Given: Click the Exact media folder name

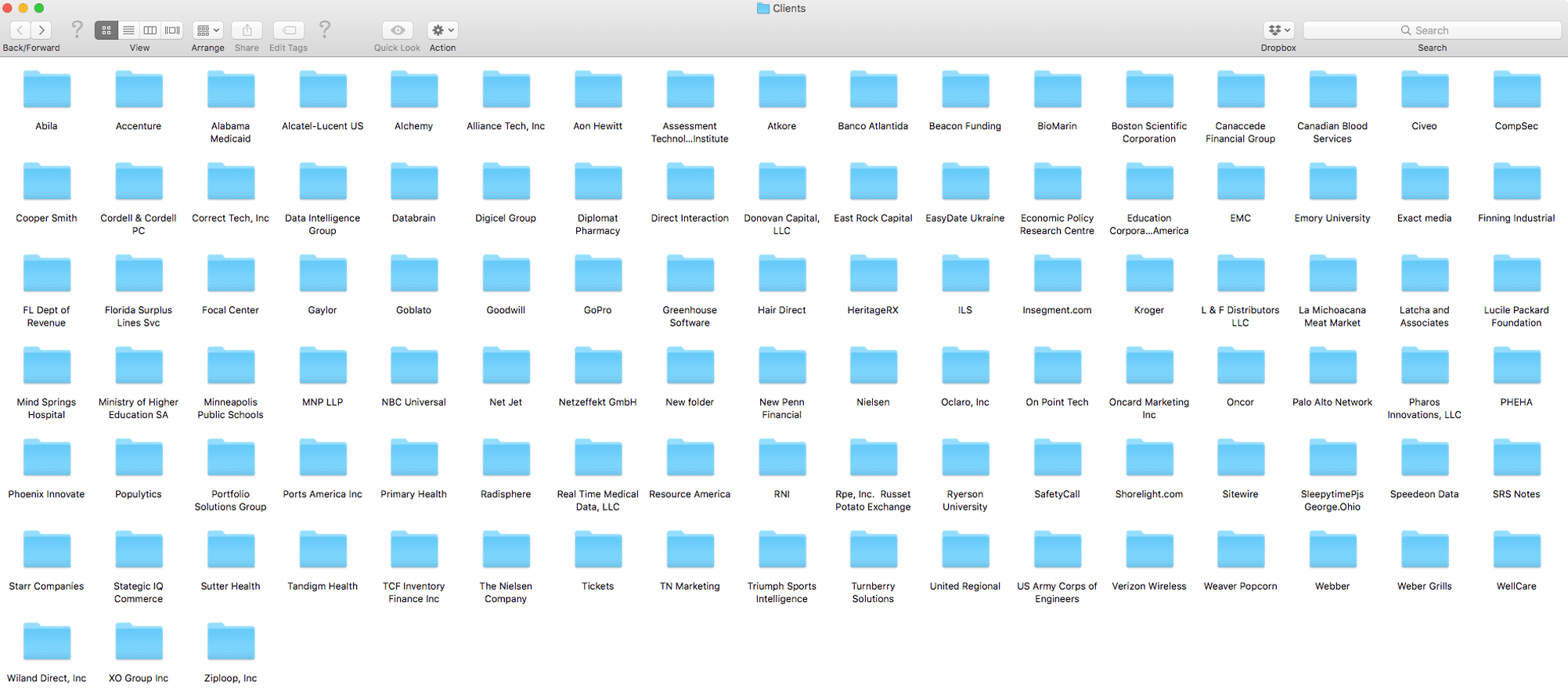Looking at the screenshot, I should click(1425, 218).
